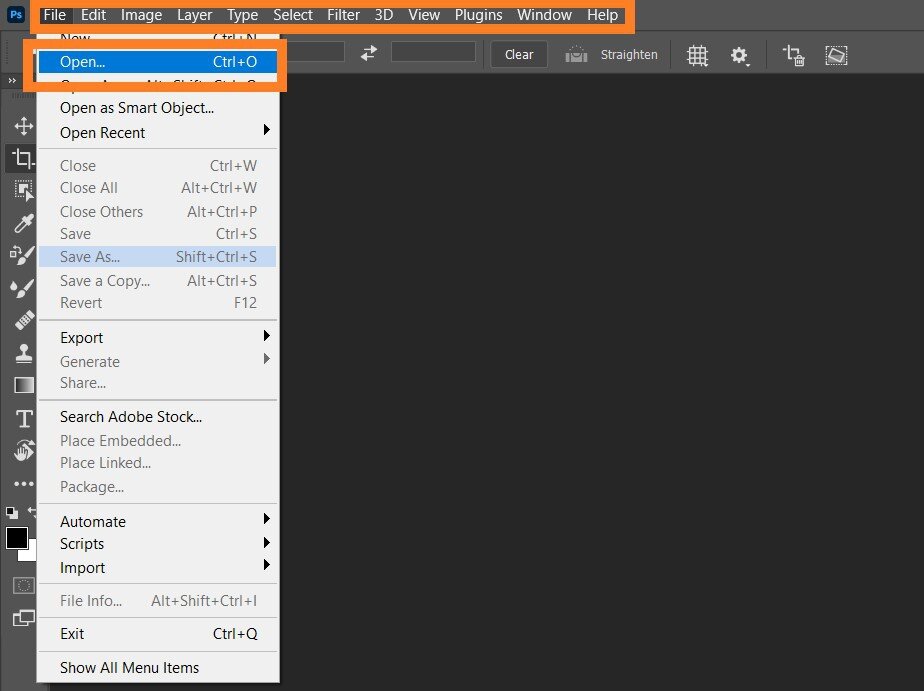
Task: Open the Help menu
Action: coord(602,15)
